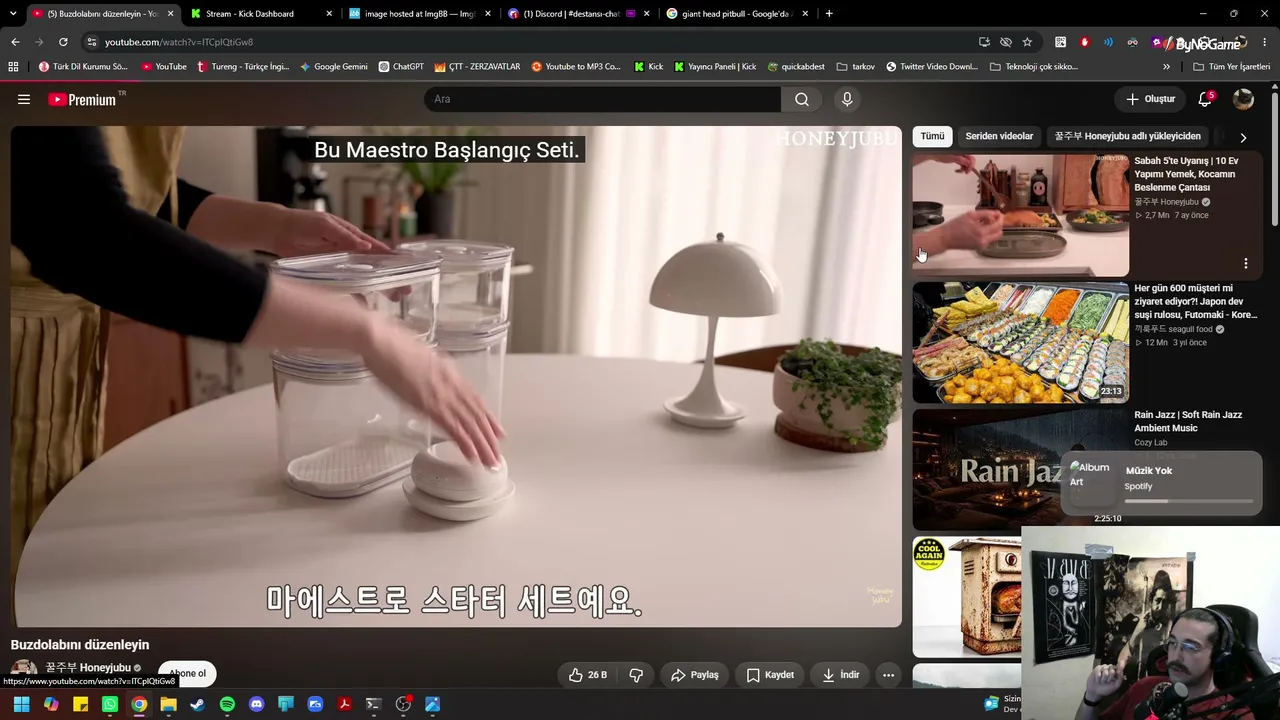The height and width of the screenshot is (720, 1280).
Task: Open 'Sabah 5'te Uyanış' video thumbnail
Action: pos(1020,215)
